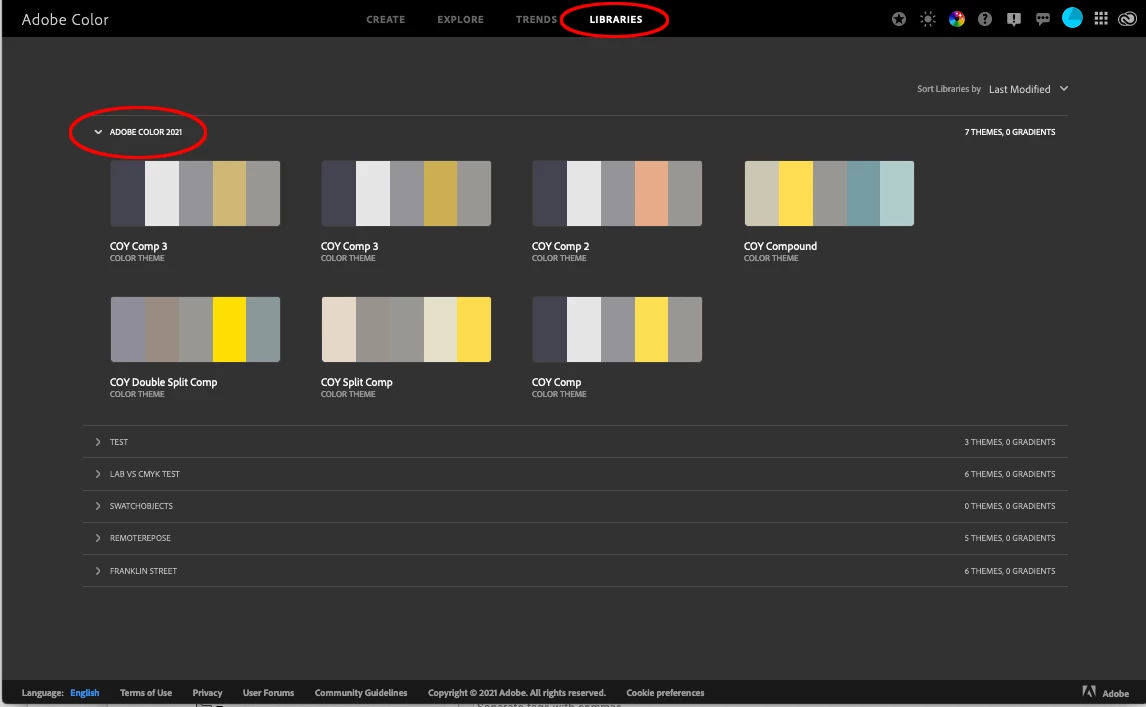This screenshot has height=707, width=1146.
Task: Click the yellow swatch in COY Double Split Comp
Action: click(229, 329)
